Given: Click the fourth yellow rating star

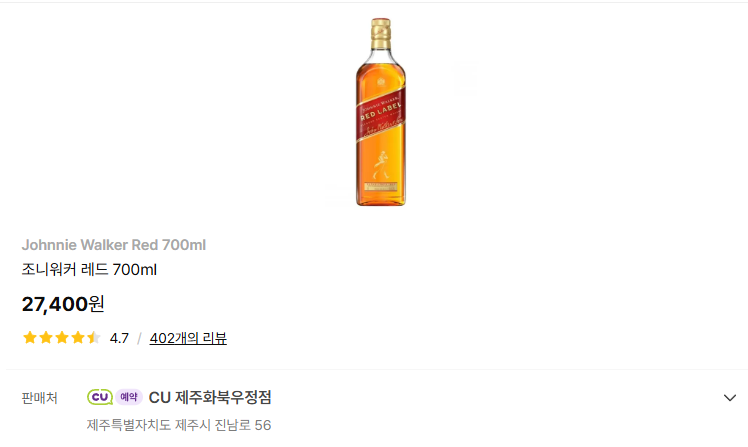Looking at the screenshot, I should point(78,338).
